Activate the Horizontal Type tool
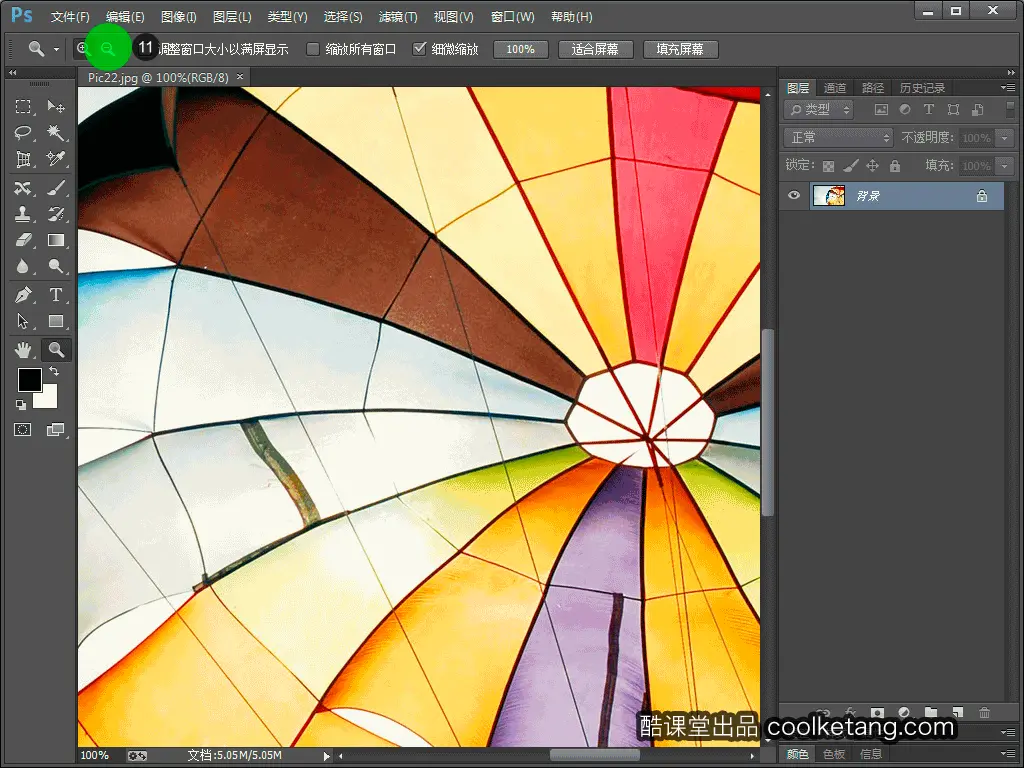 click(x=56, y=295)
